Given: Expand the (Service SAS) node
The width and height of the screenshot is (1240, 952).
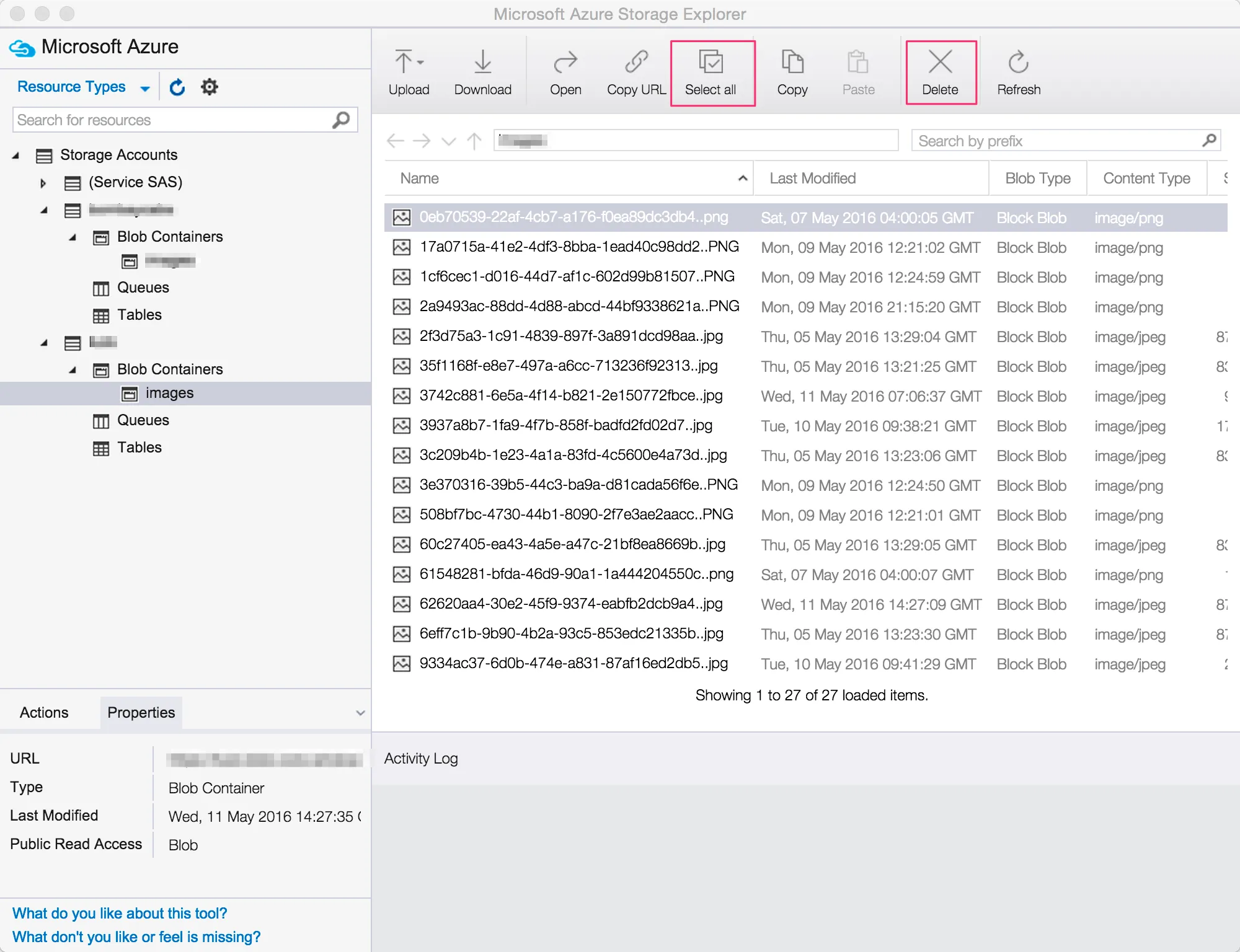Looking at the screenshot, I should pos(43,183).
